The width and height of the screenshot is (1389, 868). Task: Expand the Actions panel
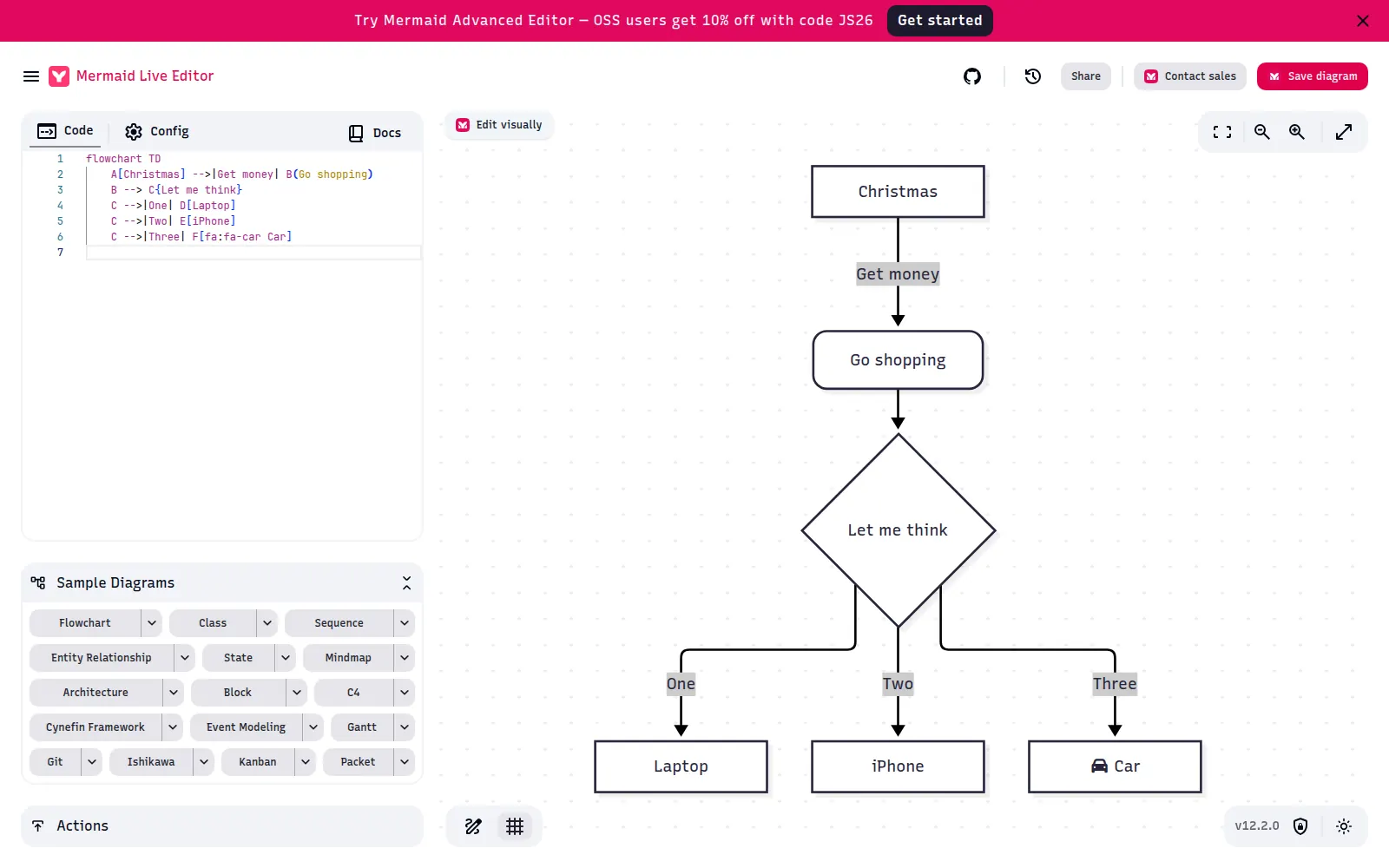(x=222, y=826)
